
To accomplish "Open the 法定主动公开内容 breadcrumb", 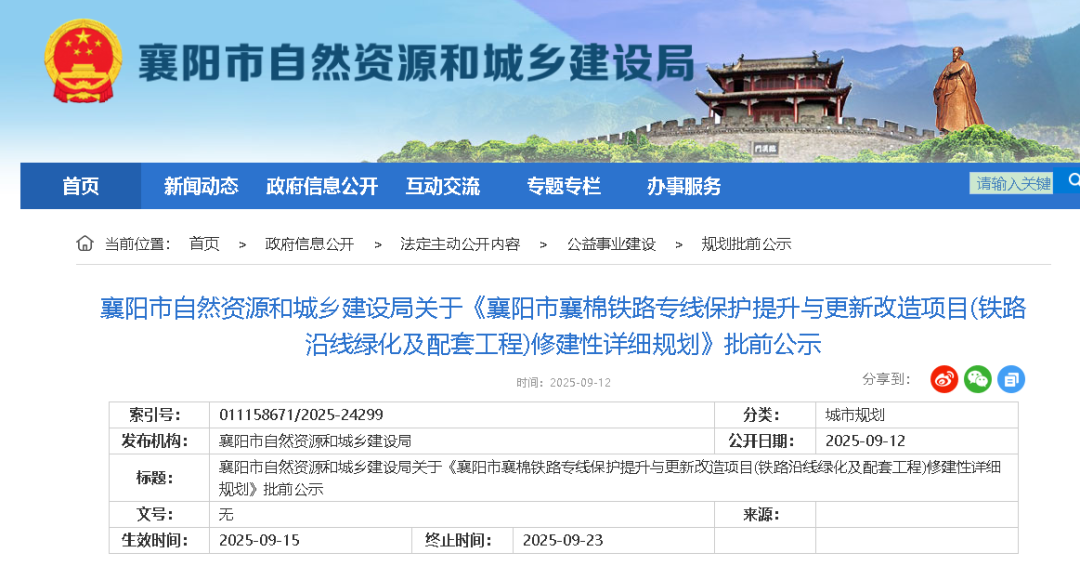I will (x=460, y=244).
